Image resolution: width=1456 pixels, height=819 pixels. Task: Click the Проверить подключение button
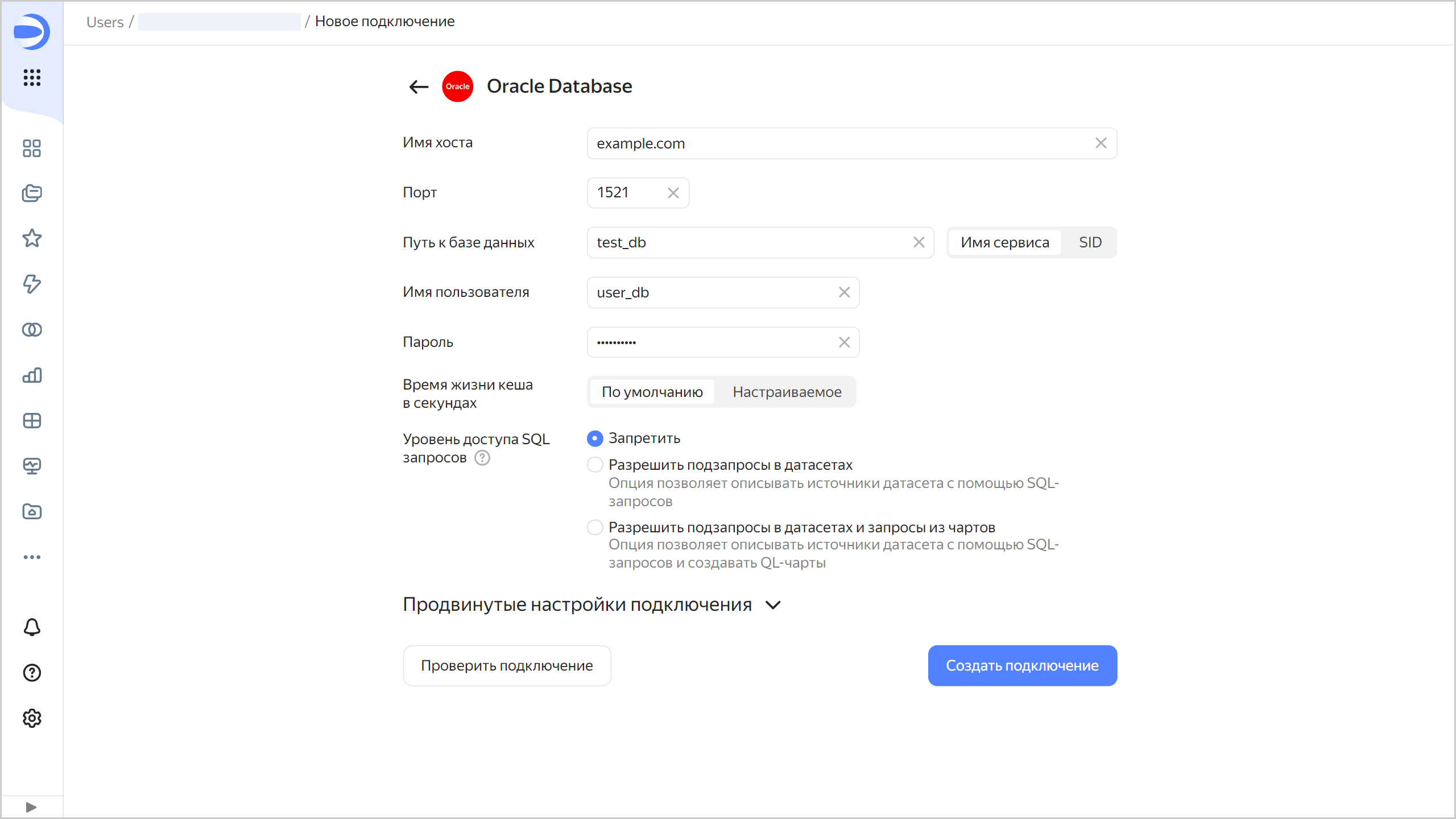point(507,665)
